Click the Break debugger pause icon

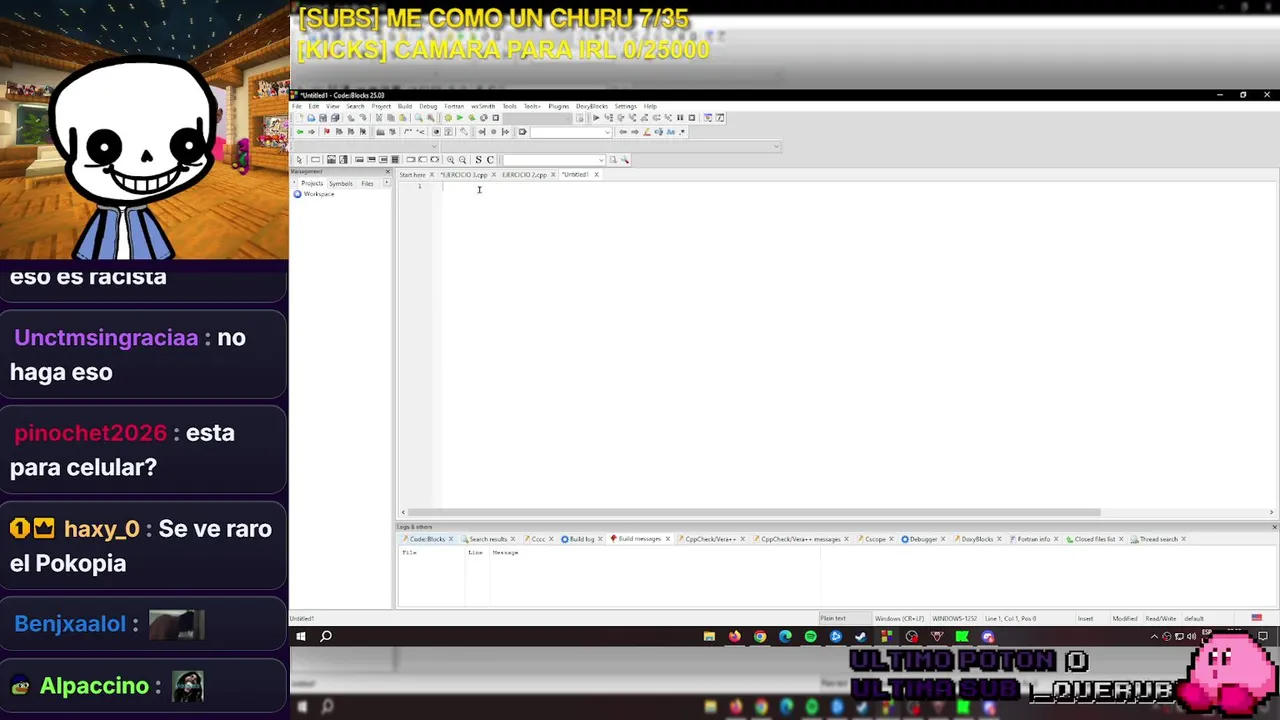point(680,117)
